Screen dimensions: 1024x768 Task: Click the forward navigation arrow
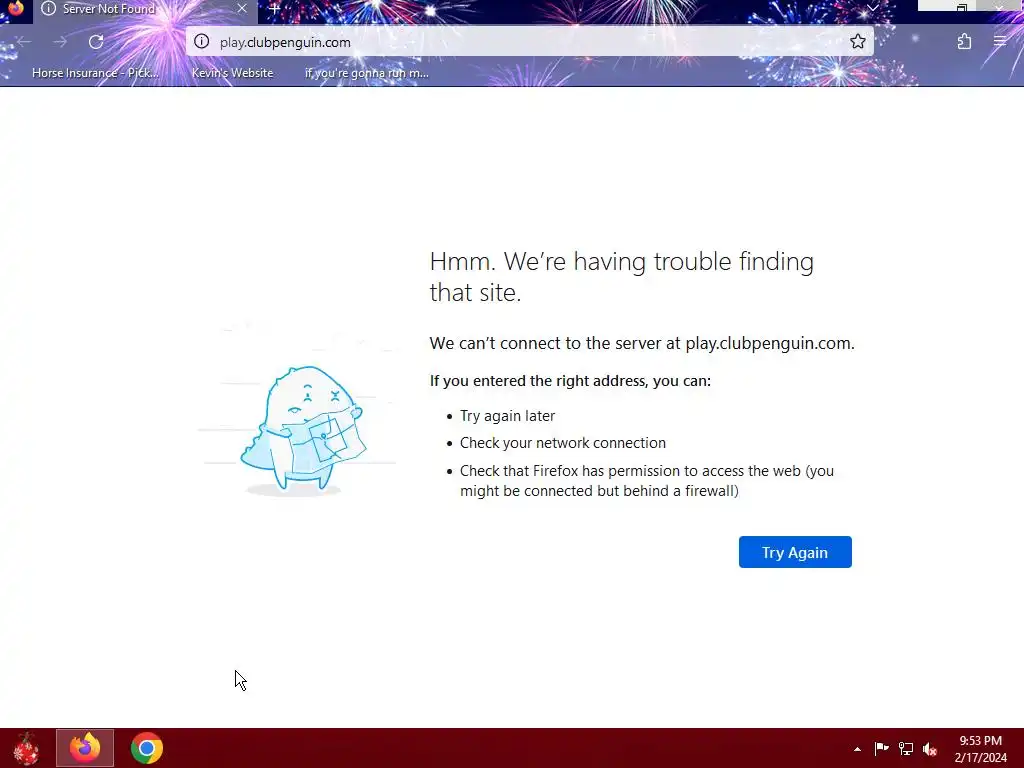pyautogui.click(x=60, y=42)
